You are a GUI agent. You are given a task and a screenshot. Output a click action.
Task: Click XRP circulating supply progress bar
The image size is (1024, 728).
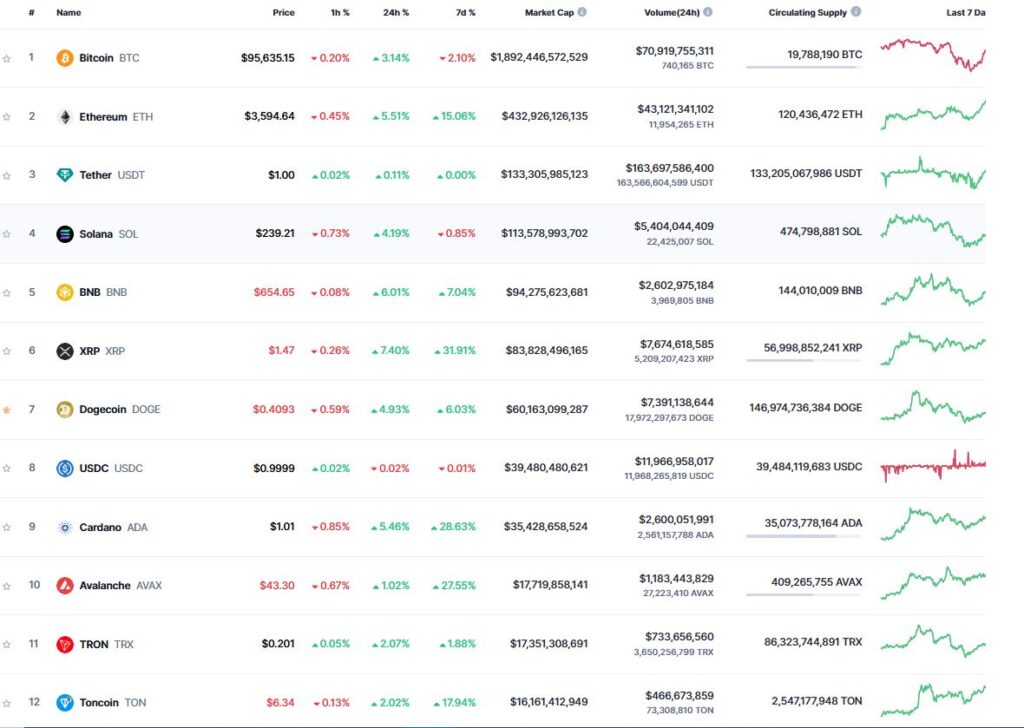pyautogui.click(x=804, y=360)
